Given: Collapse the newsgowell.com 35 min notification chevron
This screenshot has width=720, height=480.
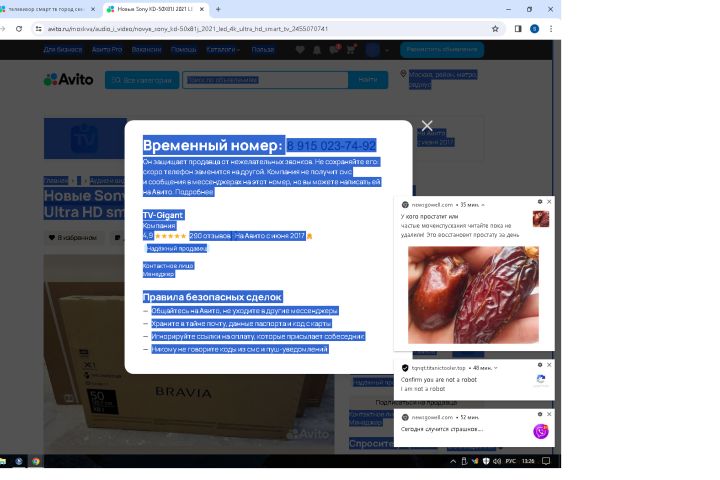Looking at the screenshot, I should (483, 205).
